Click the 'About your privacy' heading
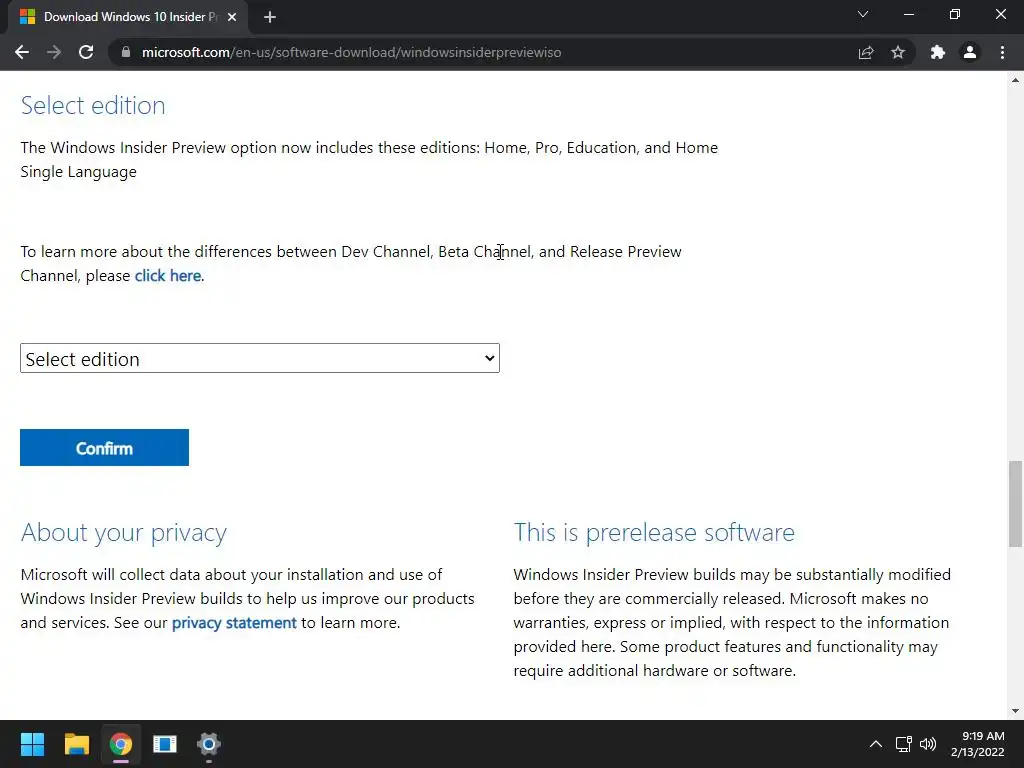The width and height of the screenshot is (1024, 768). pos(123,532)
